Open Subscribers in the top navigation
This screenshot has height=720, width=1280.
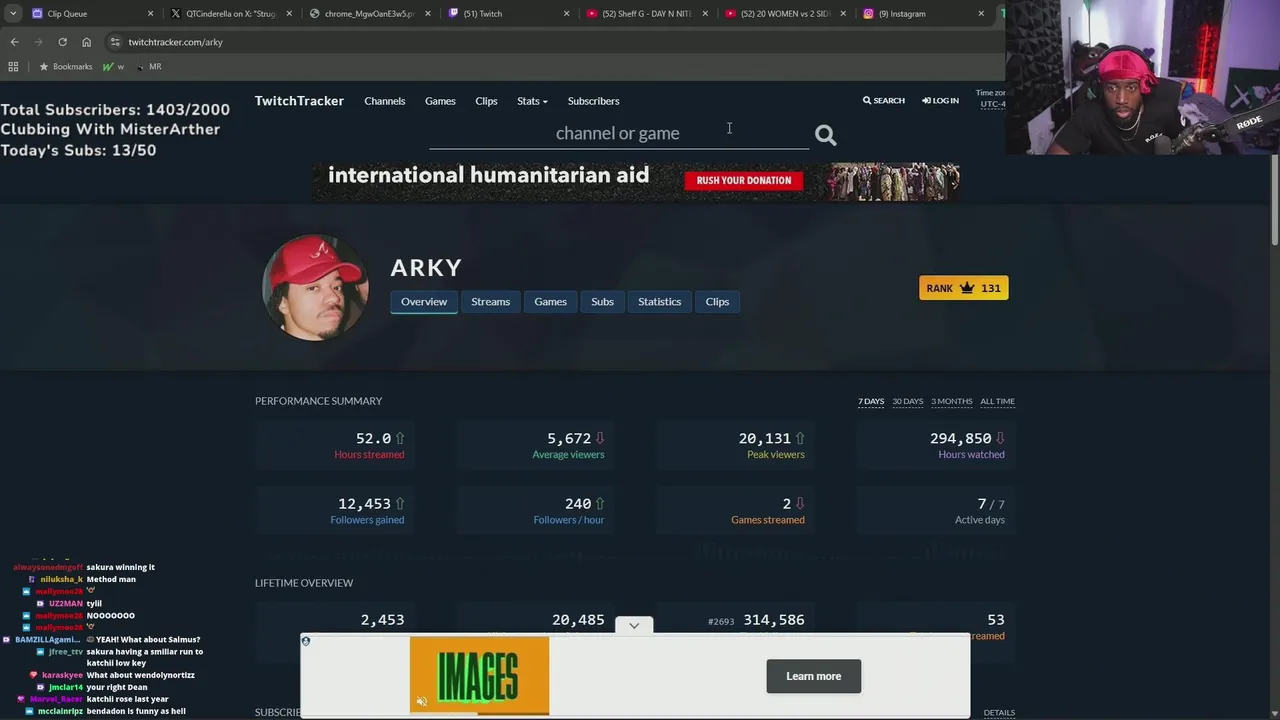[593, 101]
